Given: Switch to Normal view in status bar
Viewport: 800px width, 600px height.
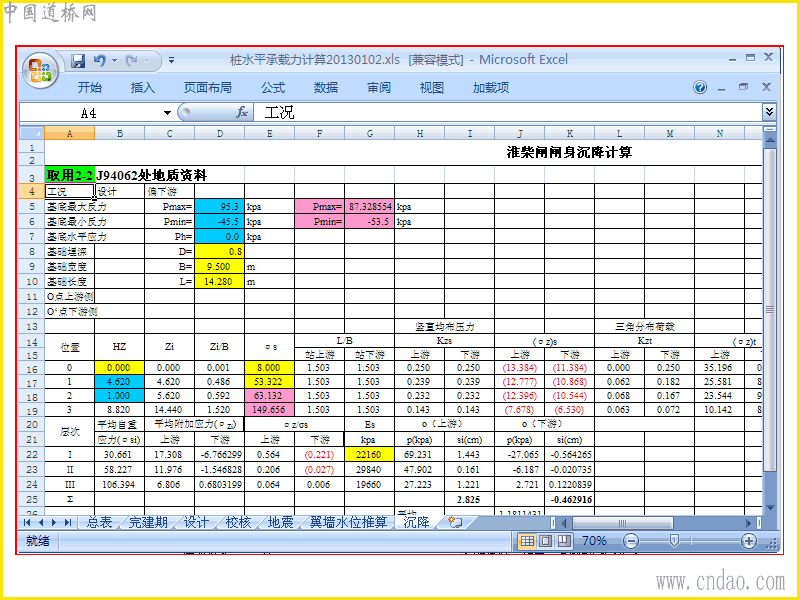Looking at the screenshot, I should click(x=527, y=541).
